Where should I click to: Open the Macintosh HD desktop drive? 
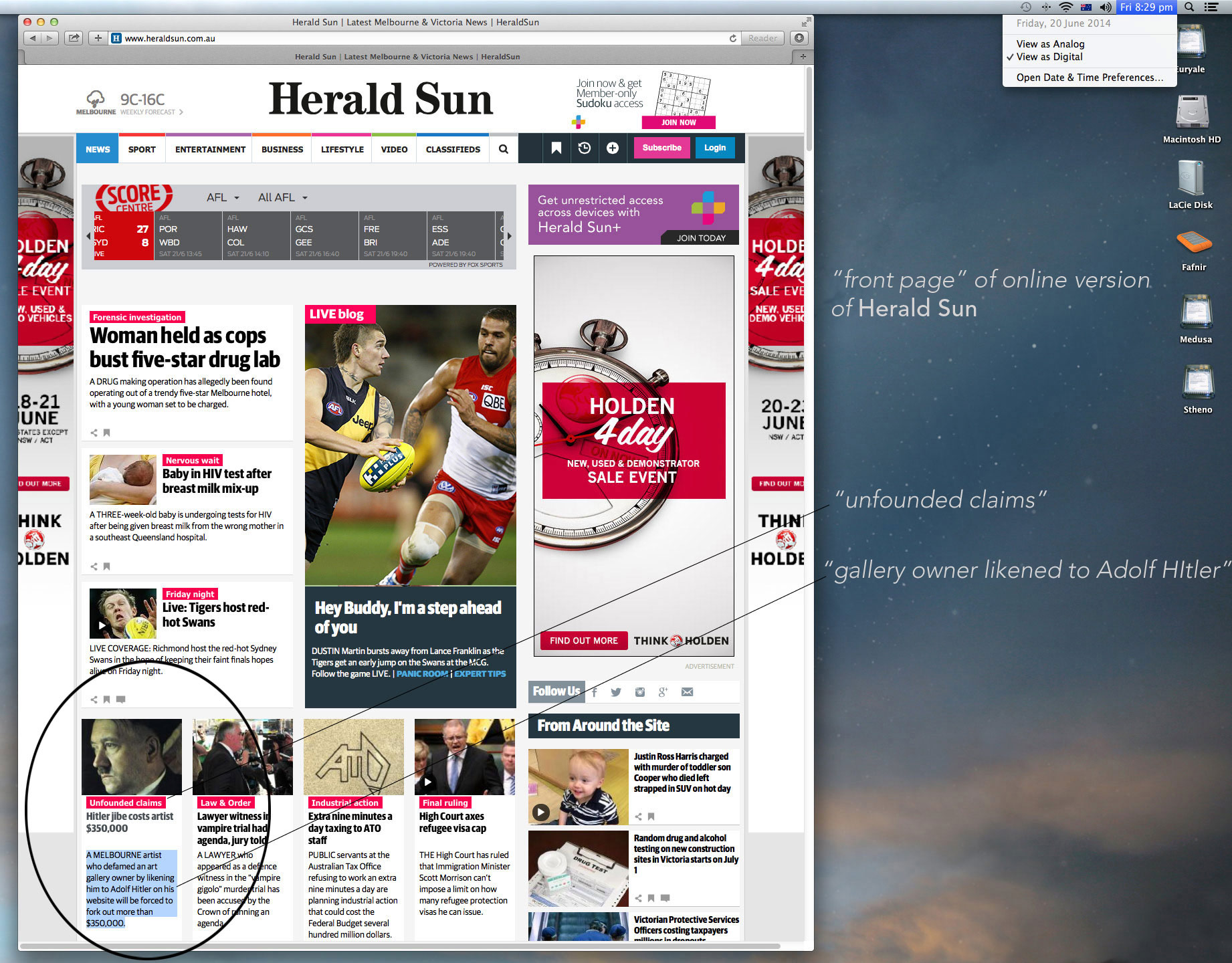click(x=1192, y=119)
